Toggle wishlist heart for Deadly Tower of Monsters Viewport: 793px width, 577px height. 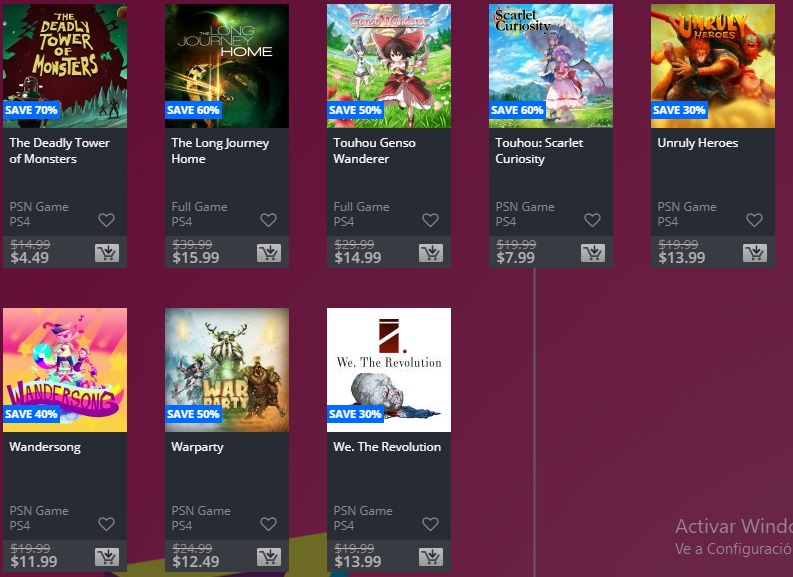[106, 220]
